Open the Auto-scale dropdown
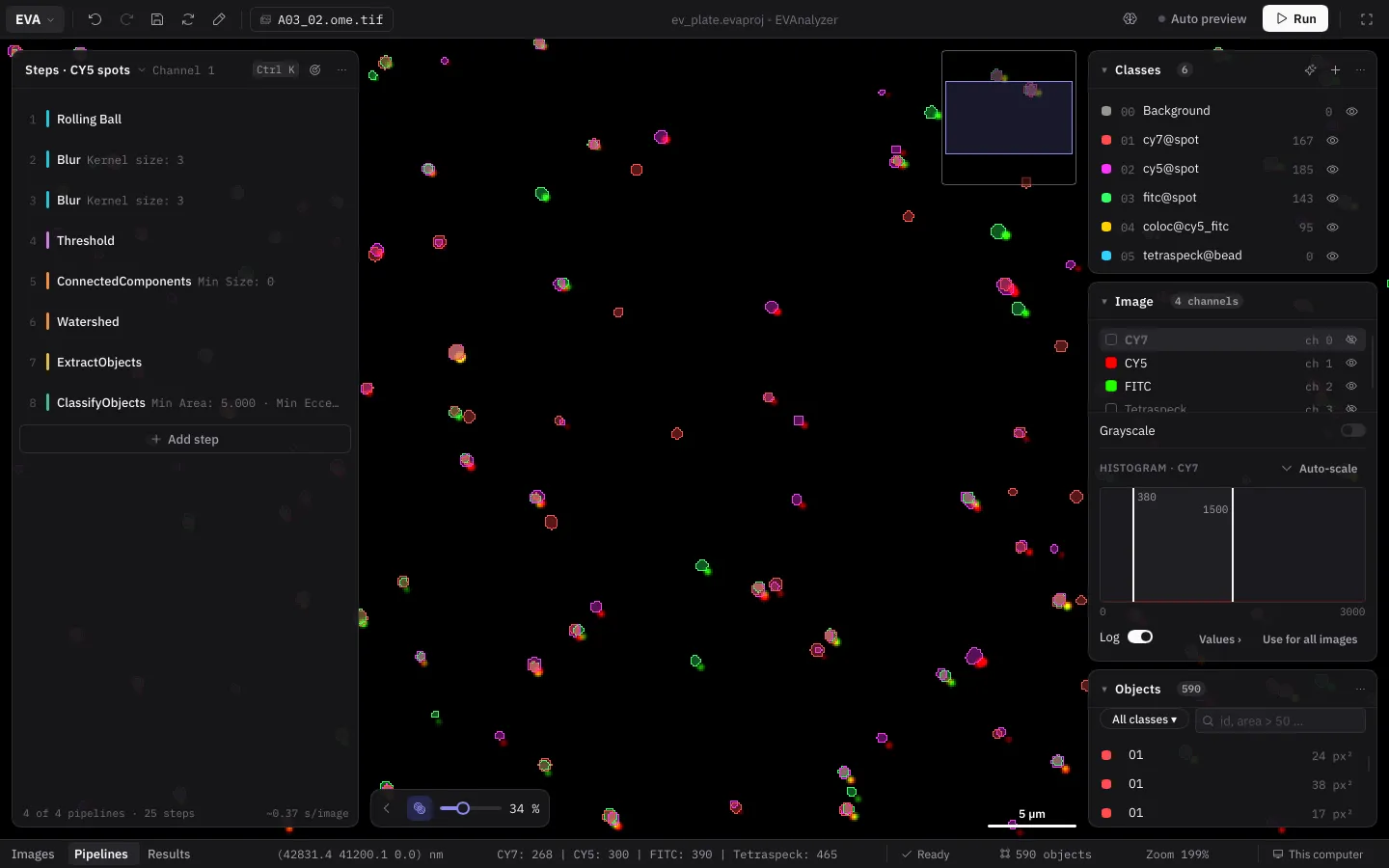The height and width of the screenshot is (868, 1389). (1319, 469)
